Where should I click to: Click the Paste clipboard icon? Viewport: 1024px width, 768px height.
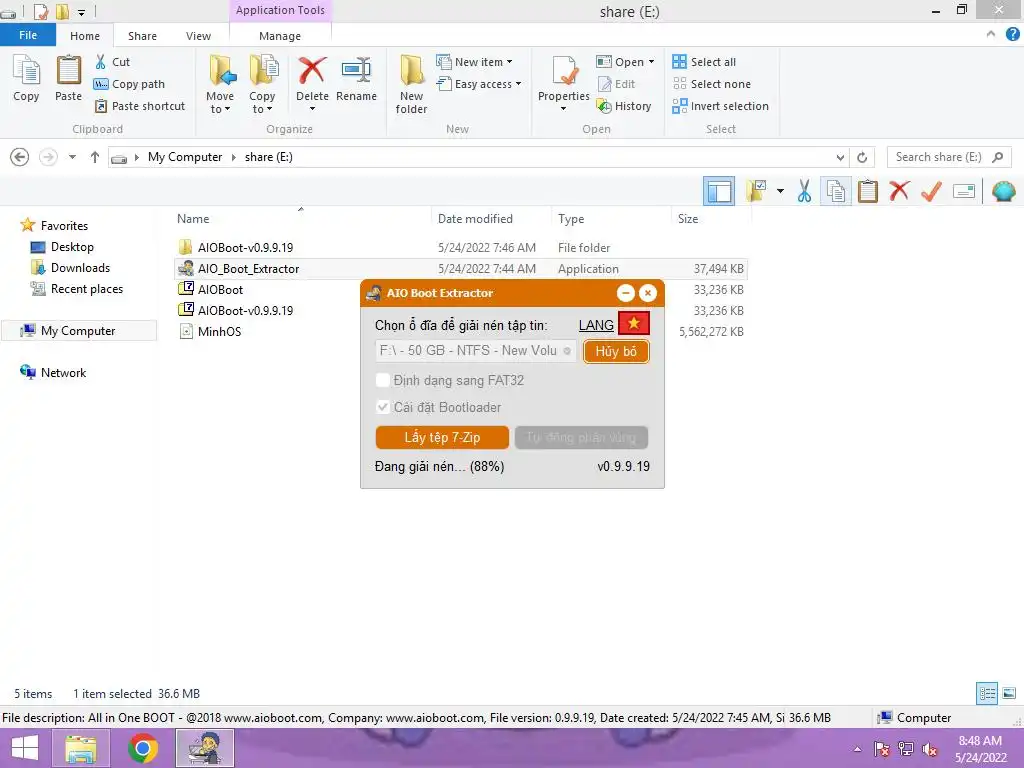(x=68, y=78)
